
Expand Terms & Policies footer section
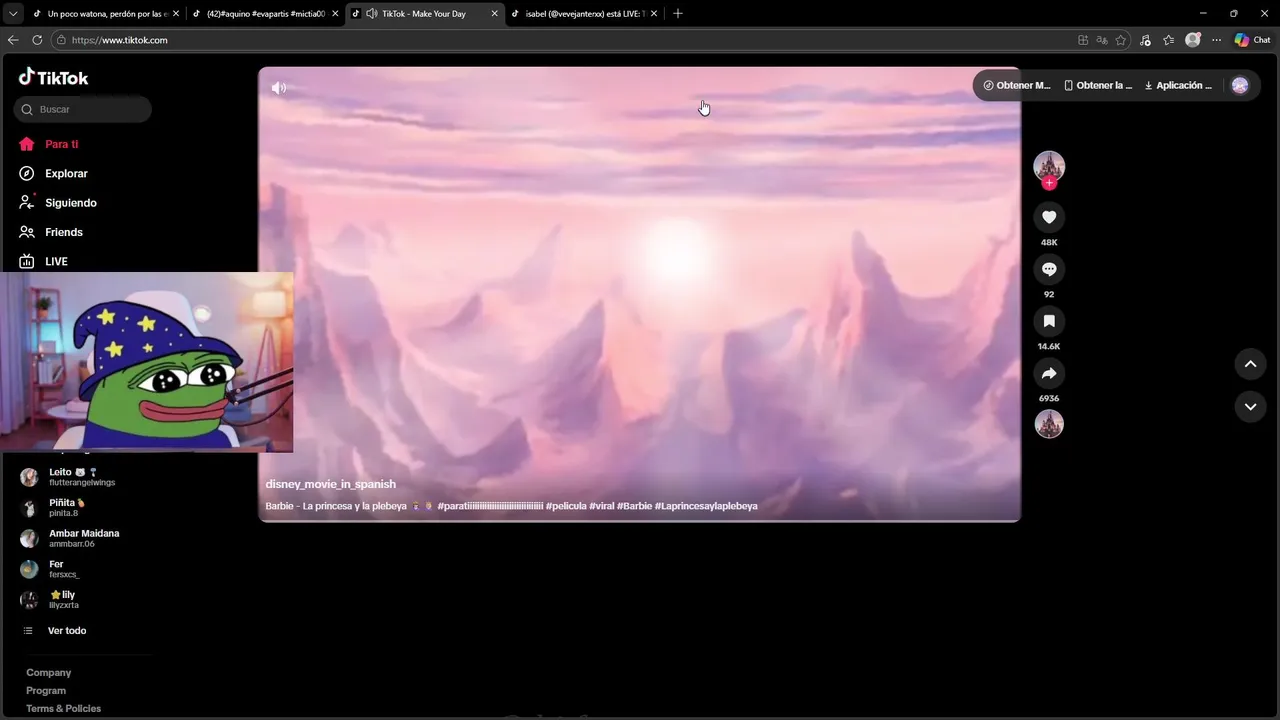pyautogui.click(x=64, y=709)
